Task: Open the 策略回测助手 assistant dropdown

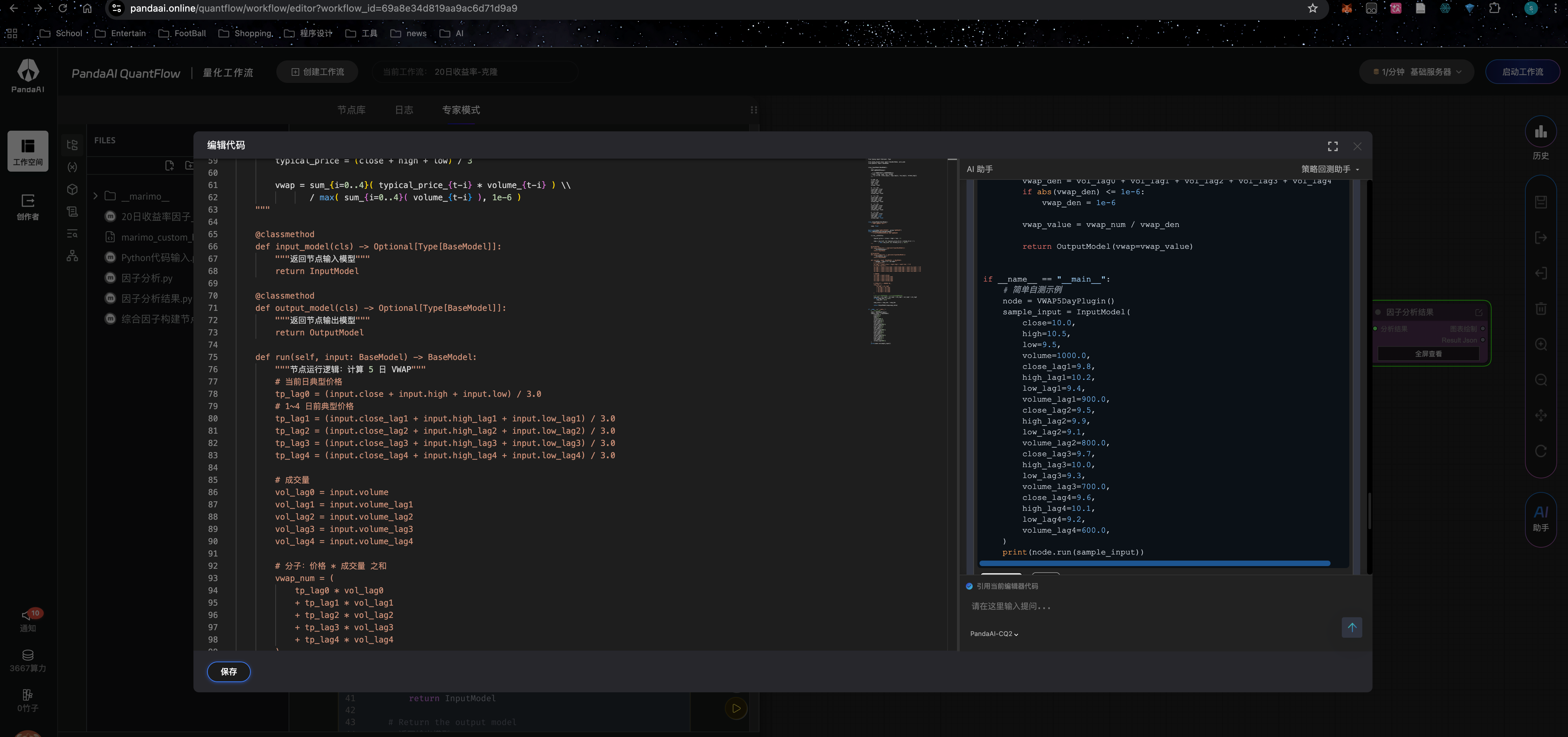Action: 1330,169
